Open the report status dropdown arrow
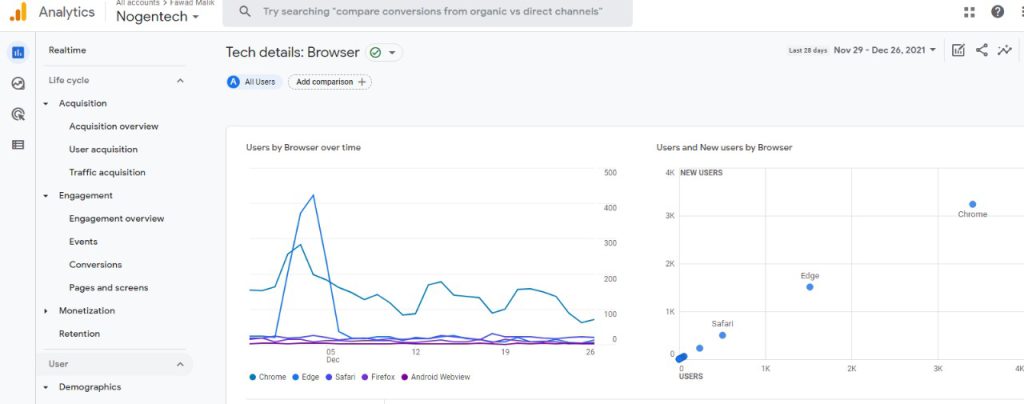This screenshot has height=404, width=1024. coord(392,53)
